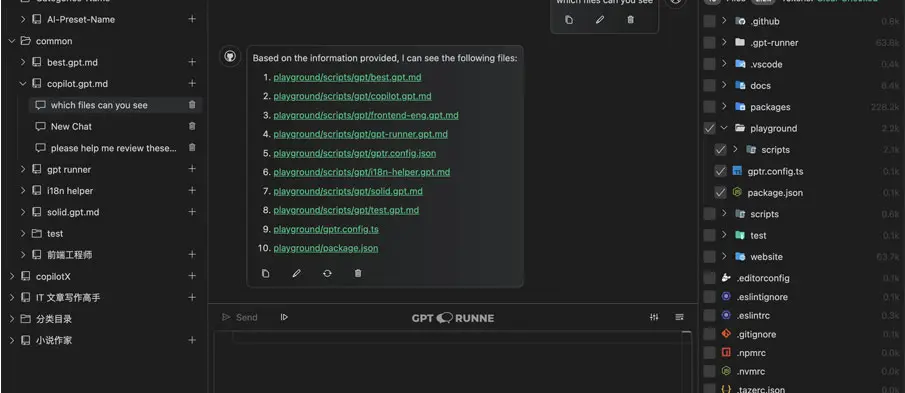Select the 小说作家 preset

pyautogui.click(x=54, y=340)
